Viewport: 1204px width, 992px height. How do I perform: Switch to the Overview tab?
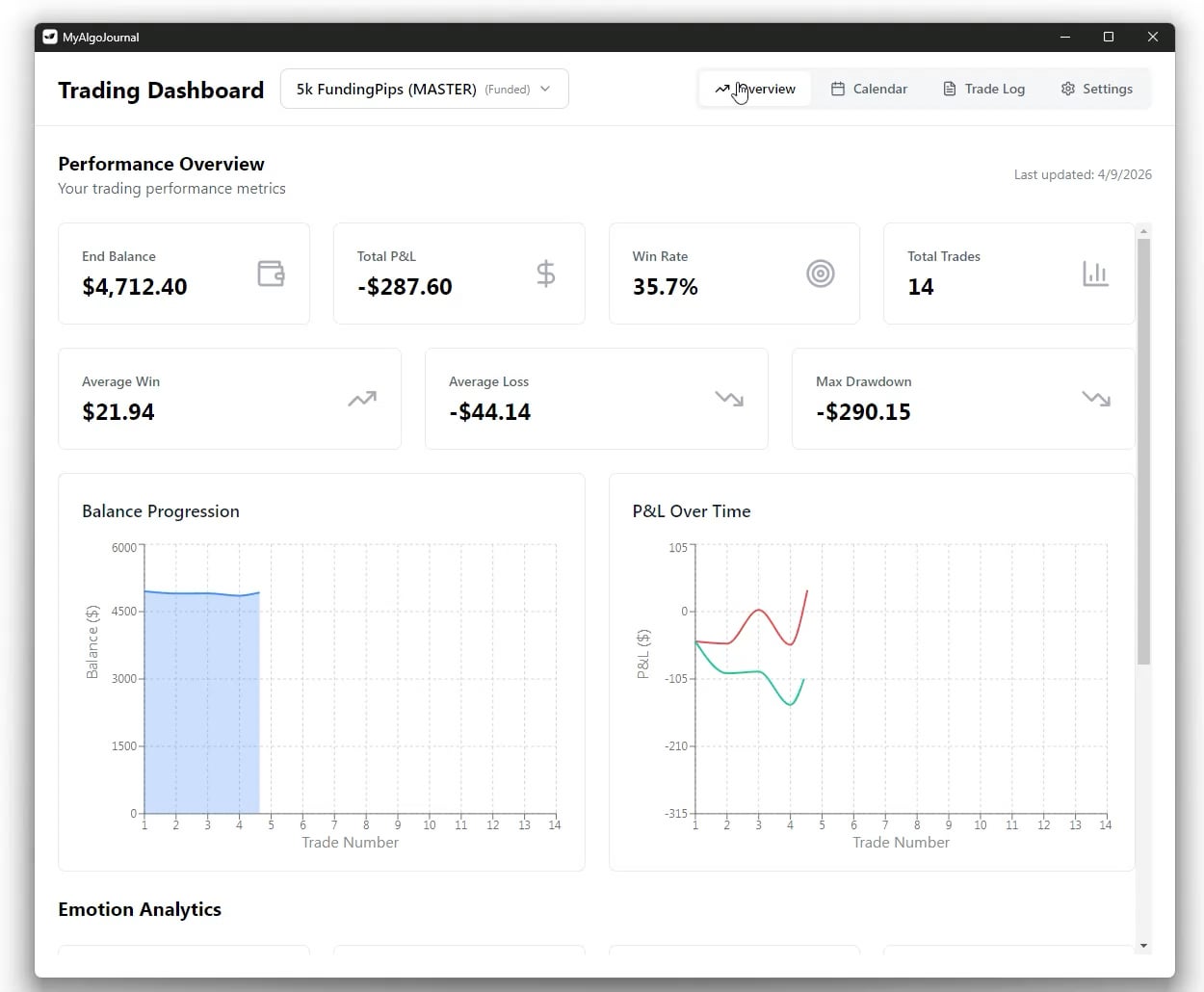pyautogui.click(x=755, y=89)
